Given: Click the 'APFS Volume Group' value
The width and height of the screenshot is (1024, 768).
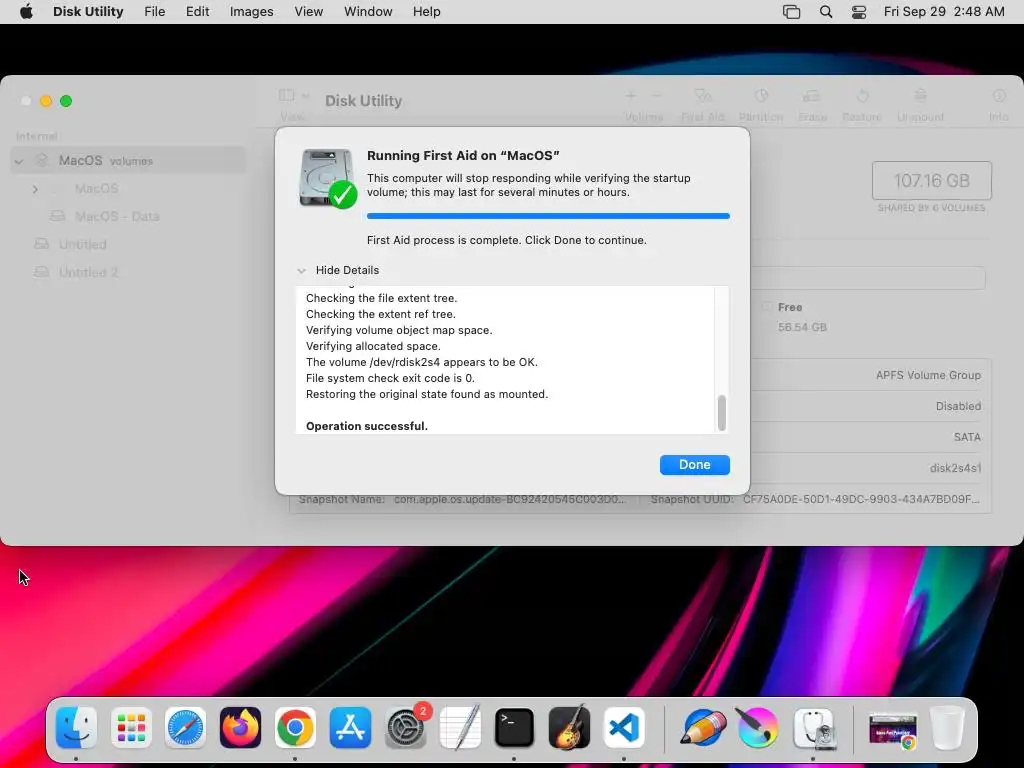Looking at the screenshot, I should pos(928,375).
